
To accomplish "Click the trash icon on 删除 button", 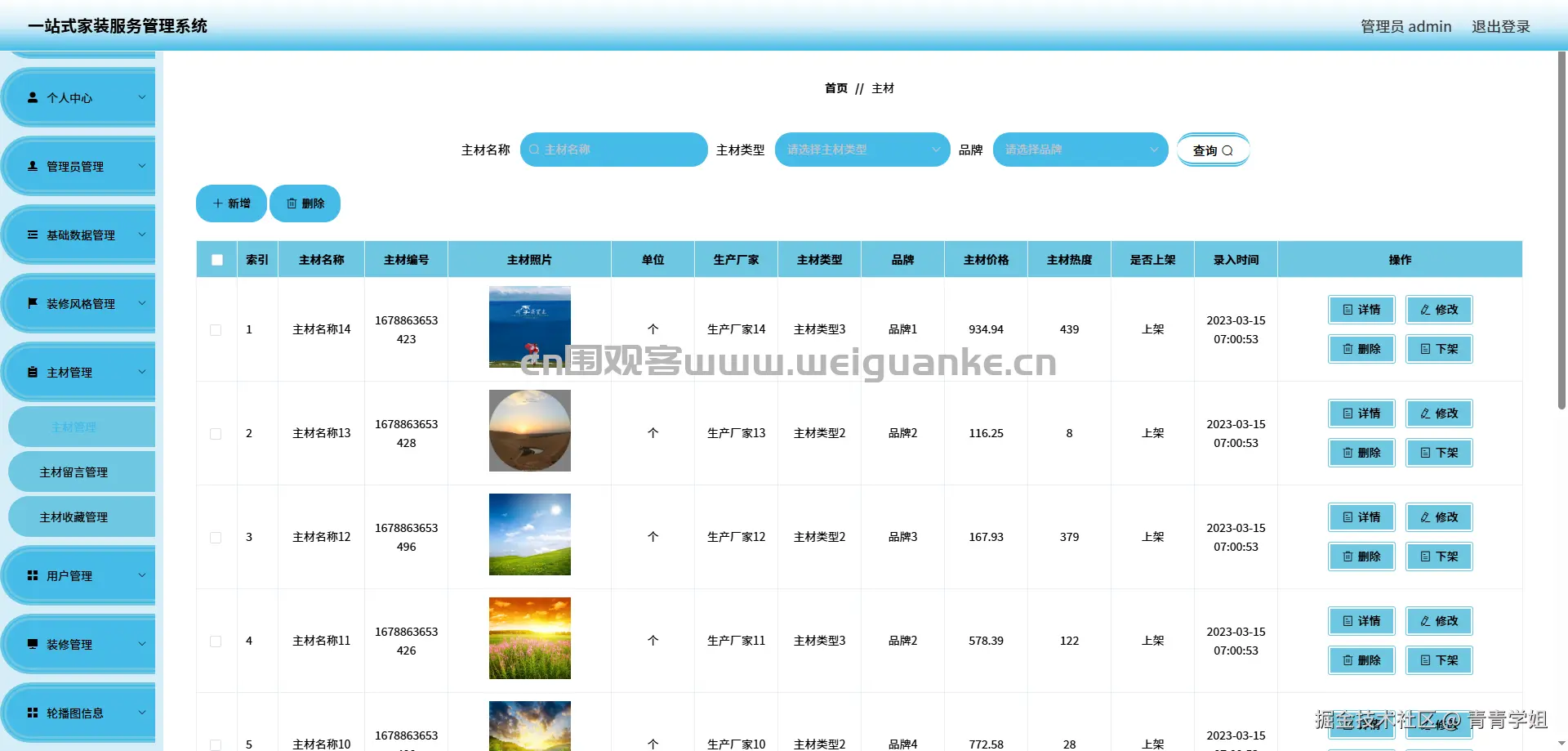I will pos(292,203).
